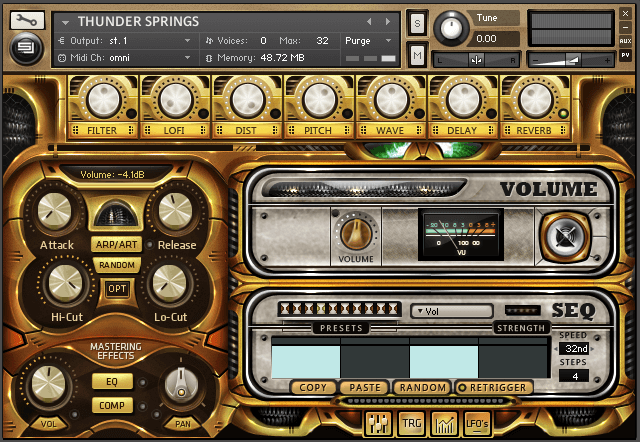Image resolution: width=640 pixels, height=442 pixels.
Task: Open the Vol sequencer target dropdown
Action: 450,311
